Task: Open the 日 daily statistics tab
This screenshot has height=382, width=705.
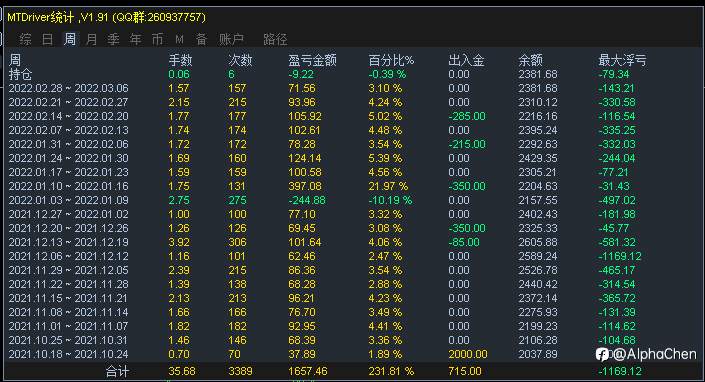Action: [x=47, y=40]
